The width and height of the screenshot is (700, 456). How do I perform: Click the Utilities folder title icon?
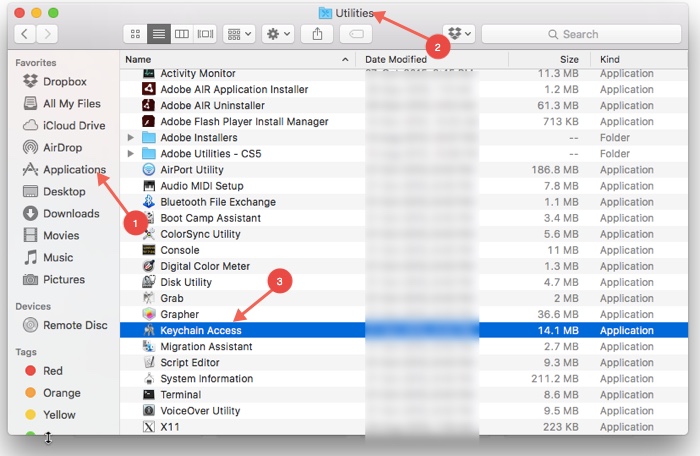click(325, 13)
